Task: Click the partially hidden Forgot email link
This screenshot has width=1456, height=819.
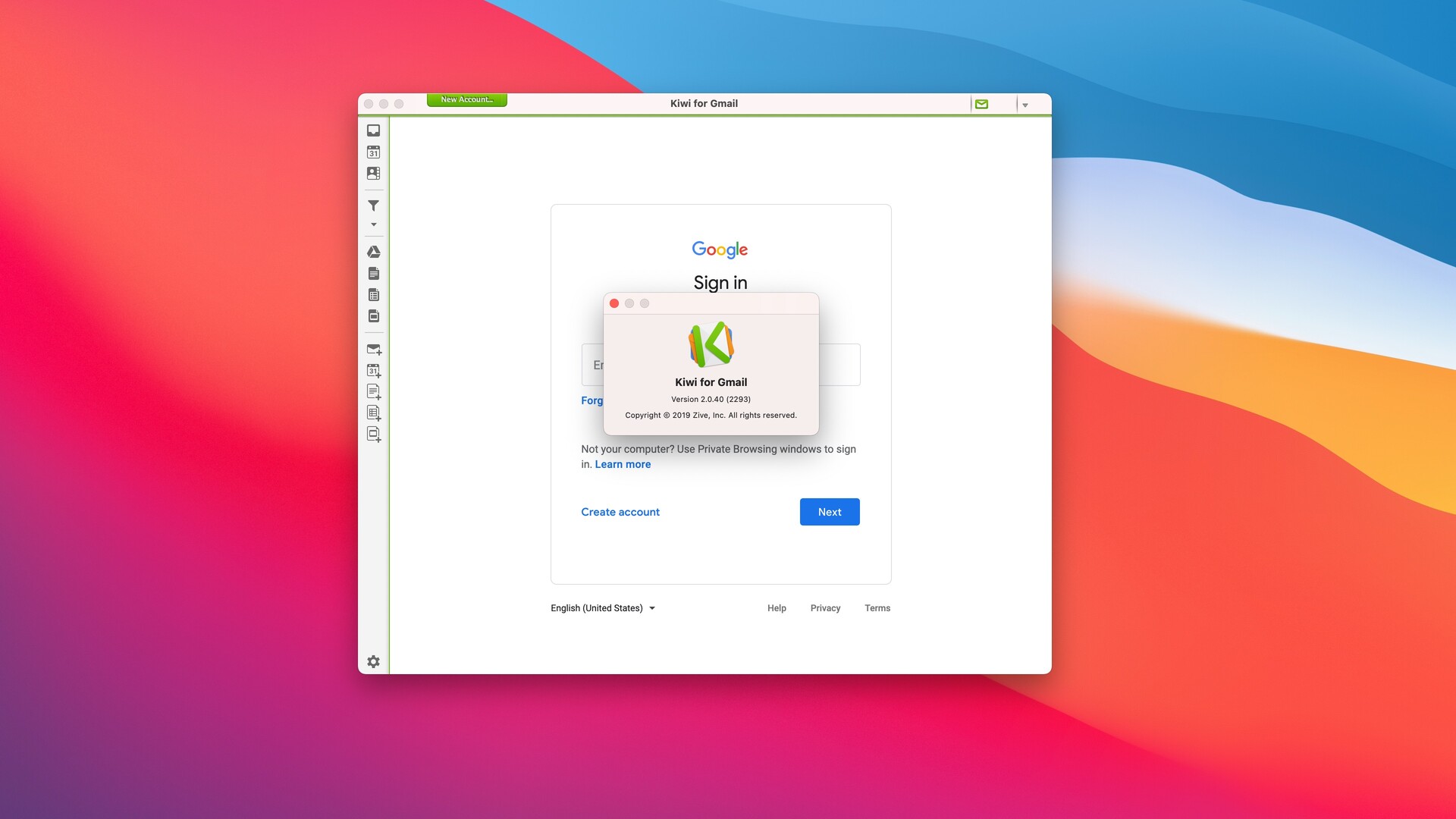Action: click(592, 400)
